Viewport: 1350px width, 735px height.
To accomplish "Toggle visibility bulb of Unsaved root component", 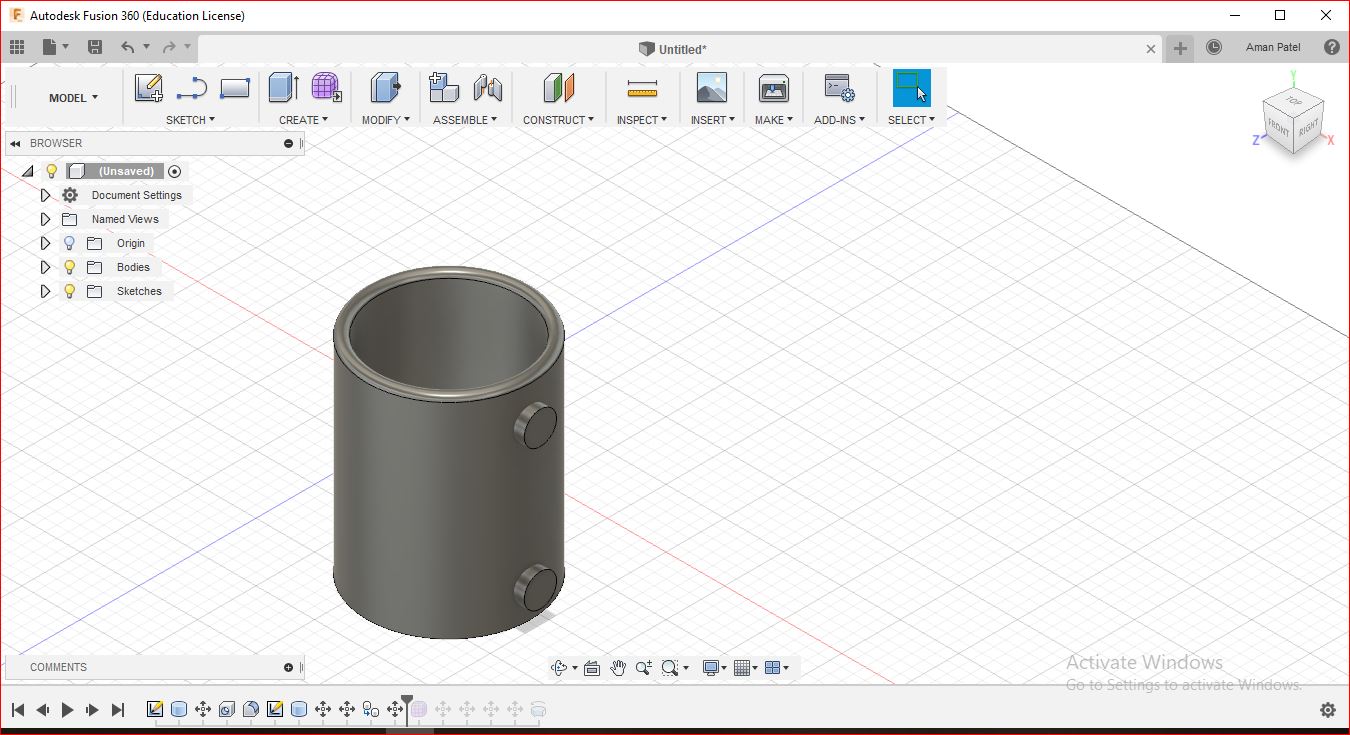I will tap(52, 171).
